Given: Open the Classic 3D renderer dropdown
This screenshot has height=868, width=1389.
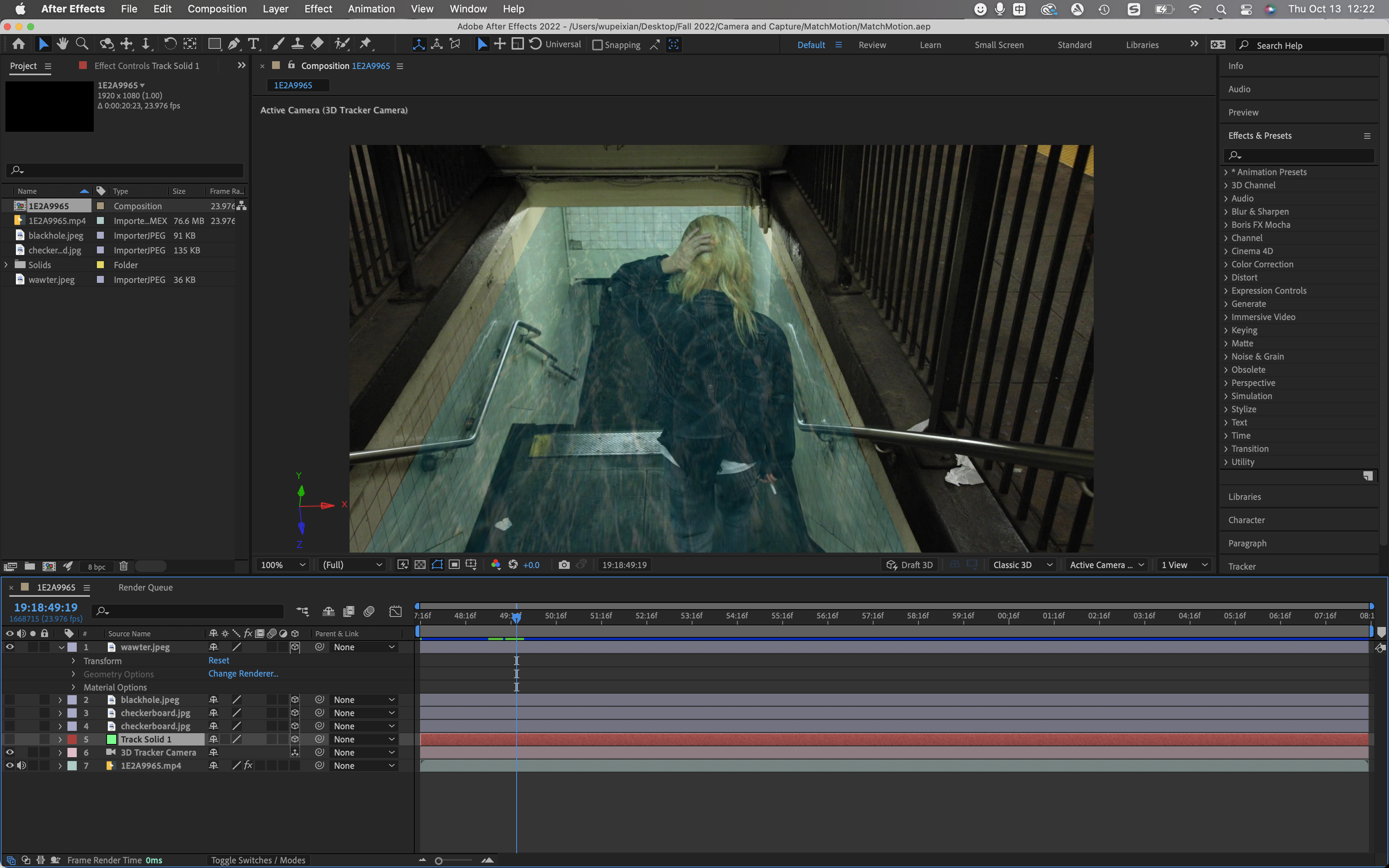Looking at the screenshot, I should click(x=1022, y=565).
